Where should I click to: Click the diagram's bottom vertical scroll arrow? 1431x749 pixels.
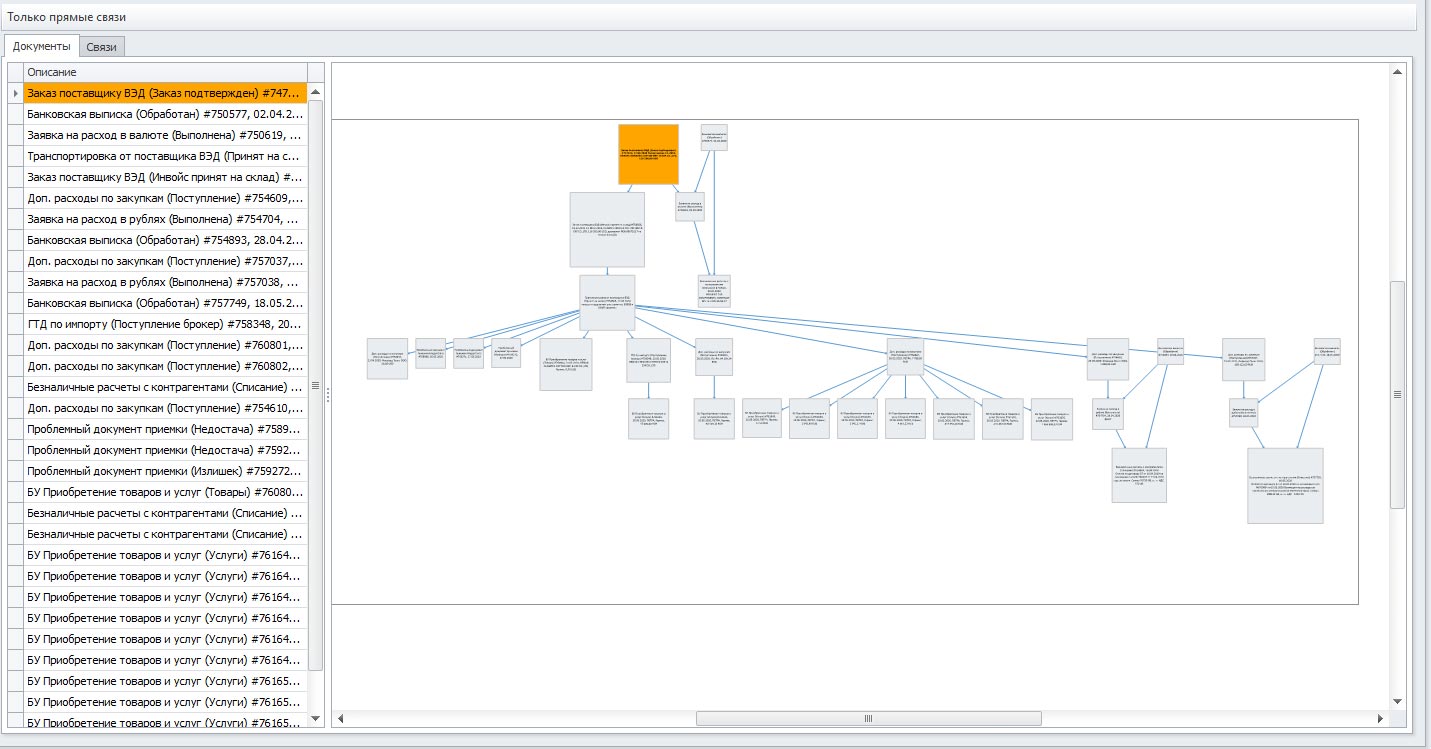click(1397, 703)
